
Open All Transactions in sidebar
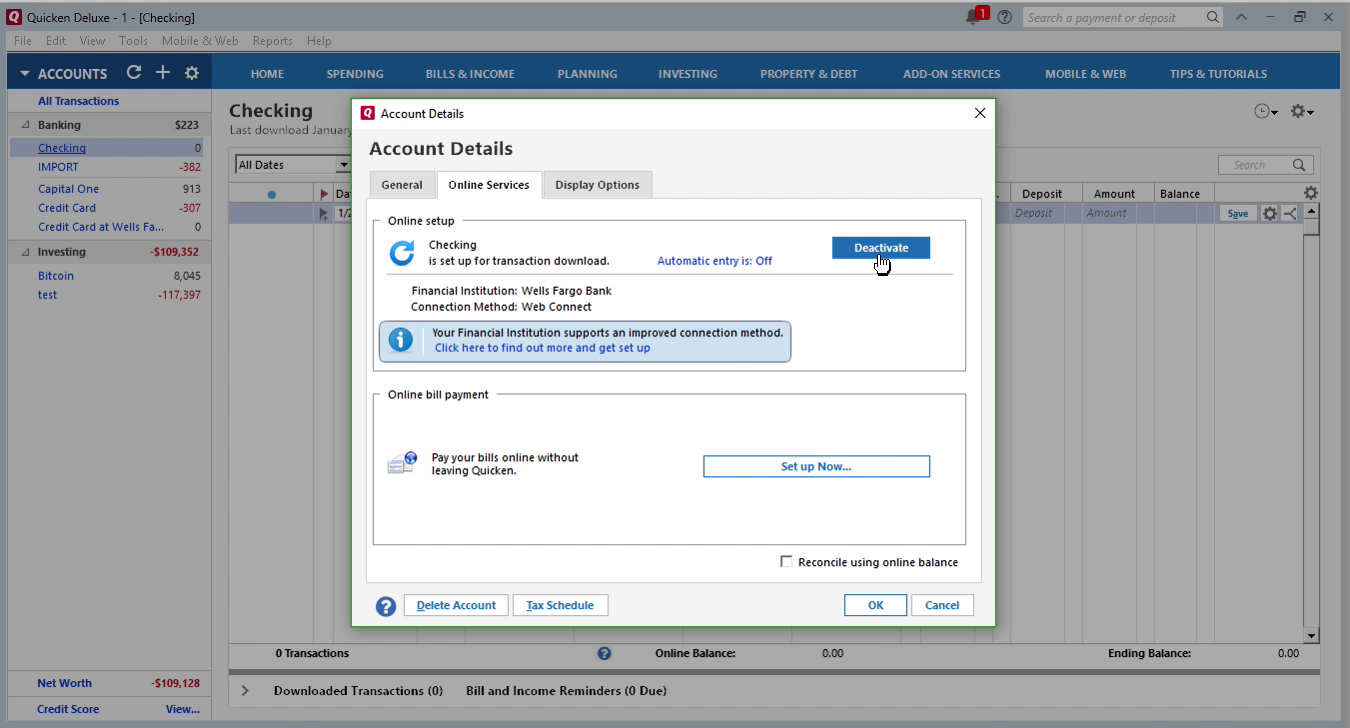[x=78, y=101]
